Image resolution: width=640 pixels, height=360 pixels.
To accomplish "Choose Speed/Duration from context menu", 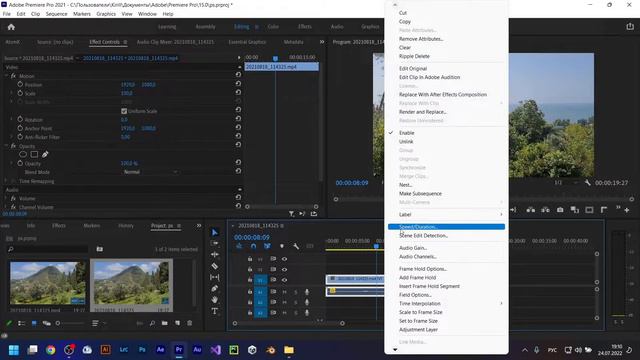I will [x=446, y=227].
